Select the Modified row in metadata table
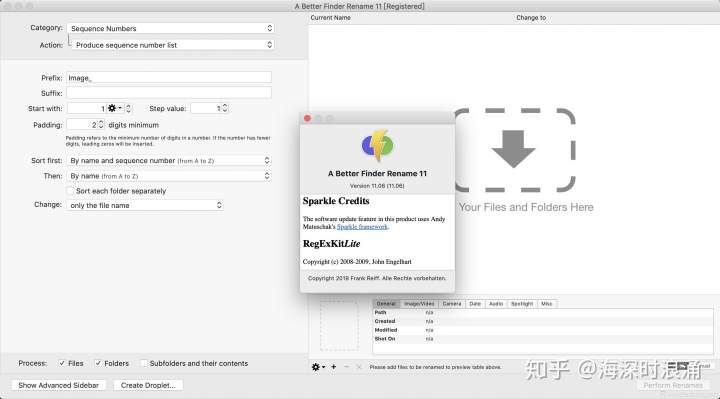This screenshot has height=399, width=720. point(543,330)
